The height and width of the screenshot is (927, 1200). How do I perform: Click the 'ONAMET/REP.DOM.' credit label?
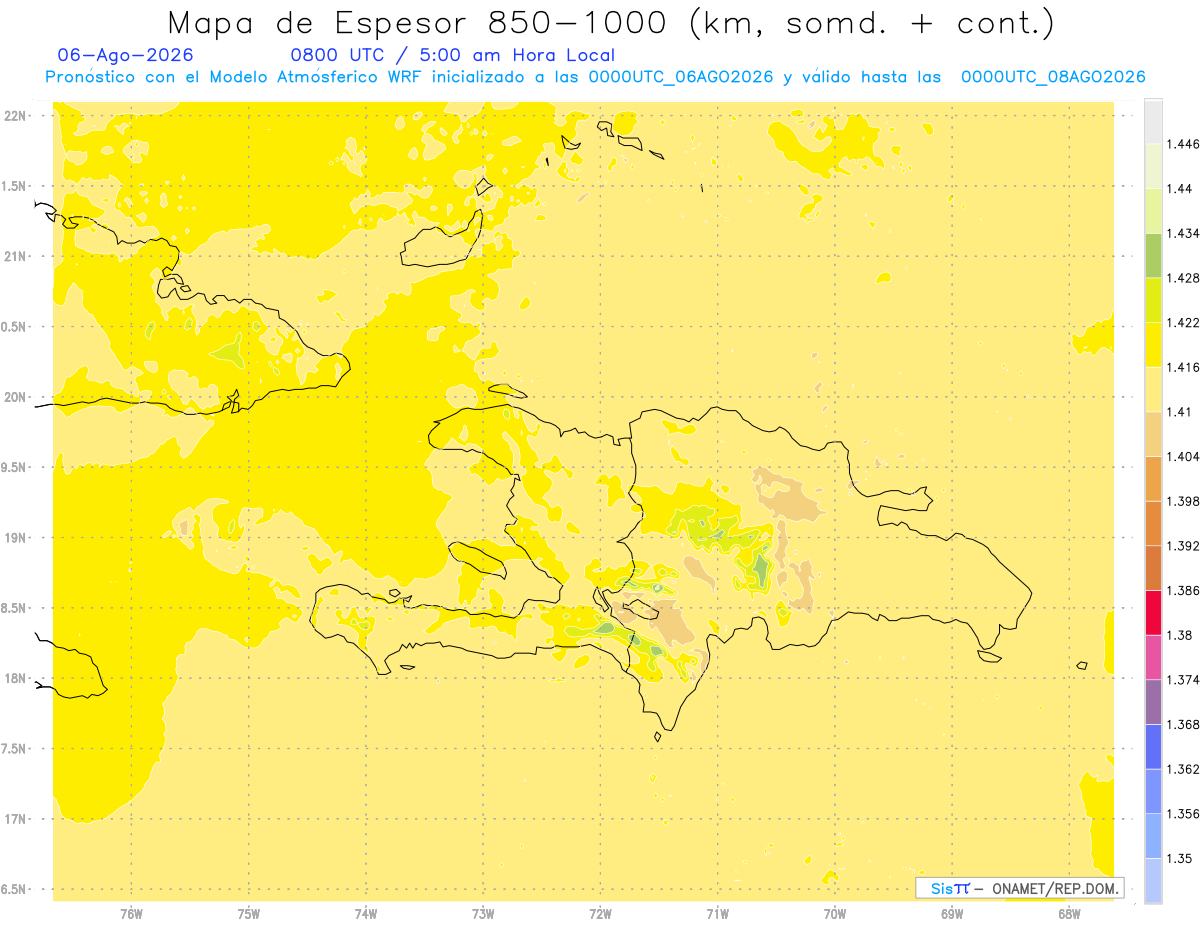point(1056,888)
